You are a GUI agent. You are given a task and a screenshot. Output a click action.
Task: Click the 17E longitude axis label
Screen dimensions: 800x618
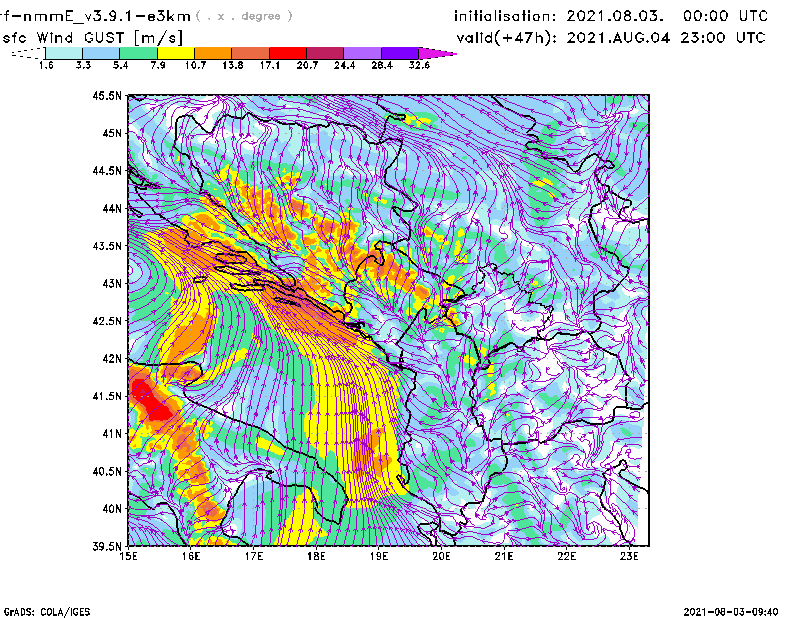point(254,556)
